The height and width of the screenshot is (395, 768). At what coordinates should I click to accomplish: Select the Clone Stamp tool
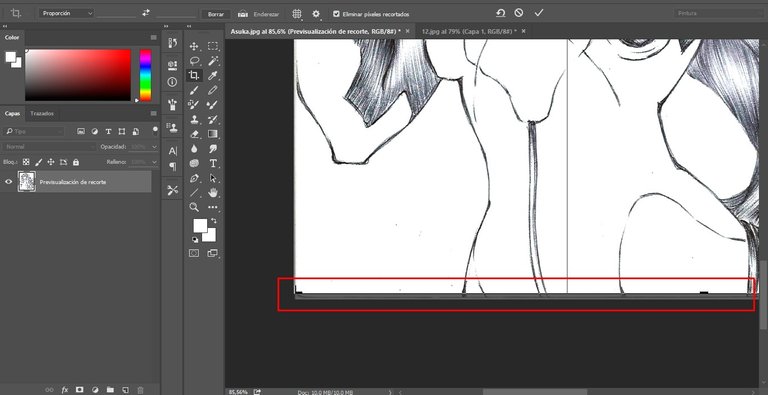(194, 119)
